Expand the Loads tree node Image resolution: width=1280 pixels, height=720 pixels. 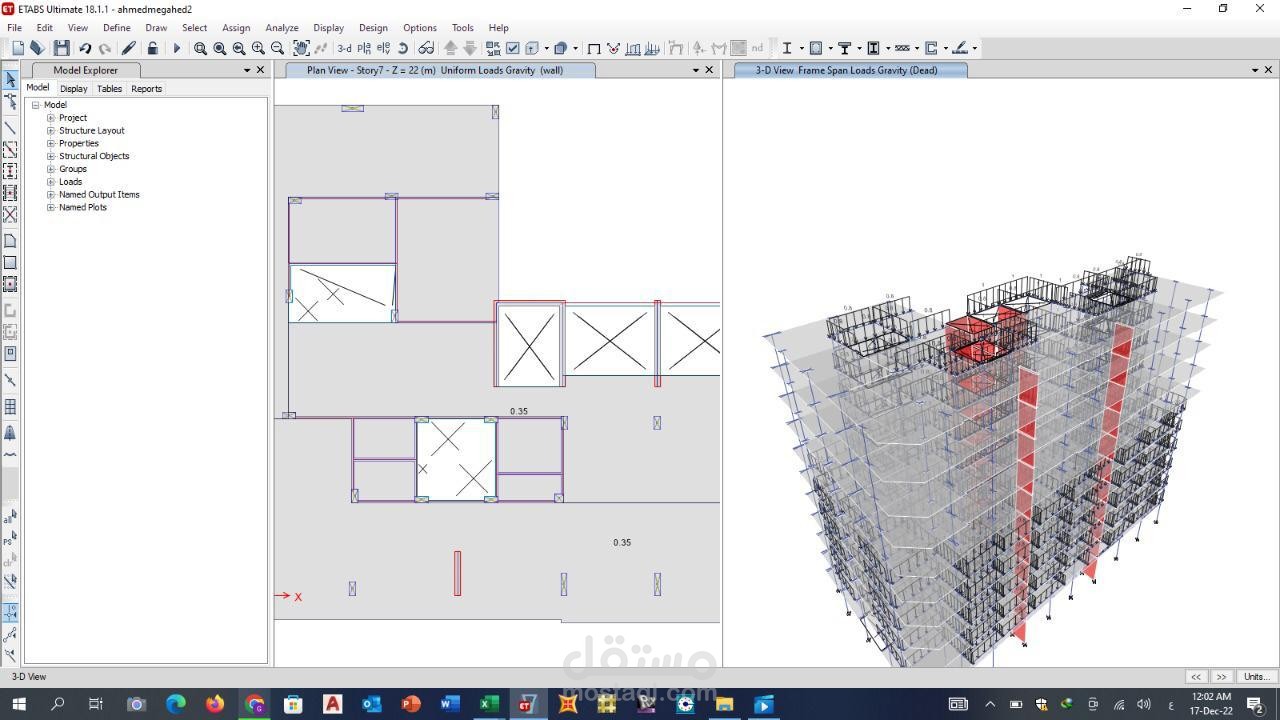[51, 182]
